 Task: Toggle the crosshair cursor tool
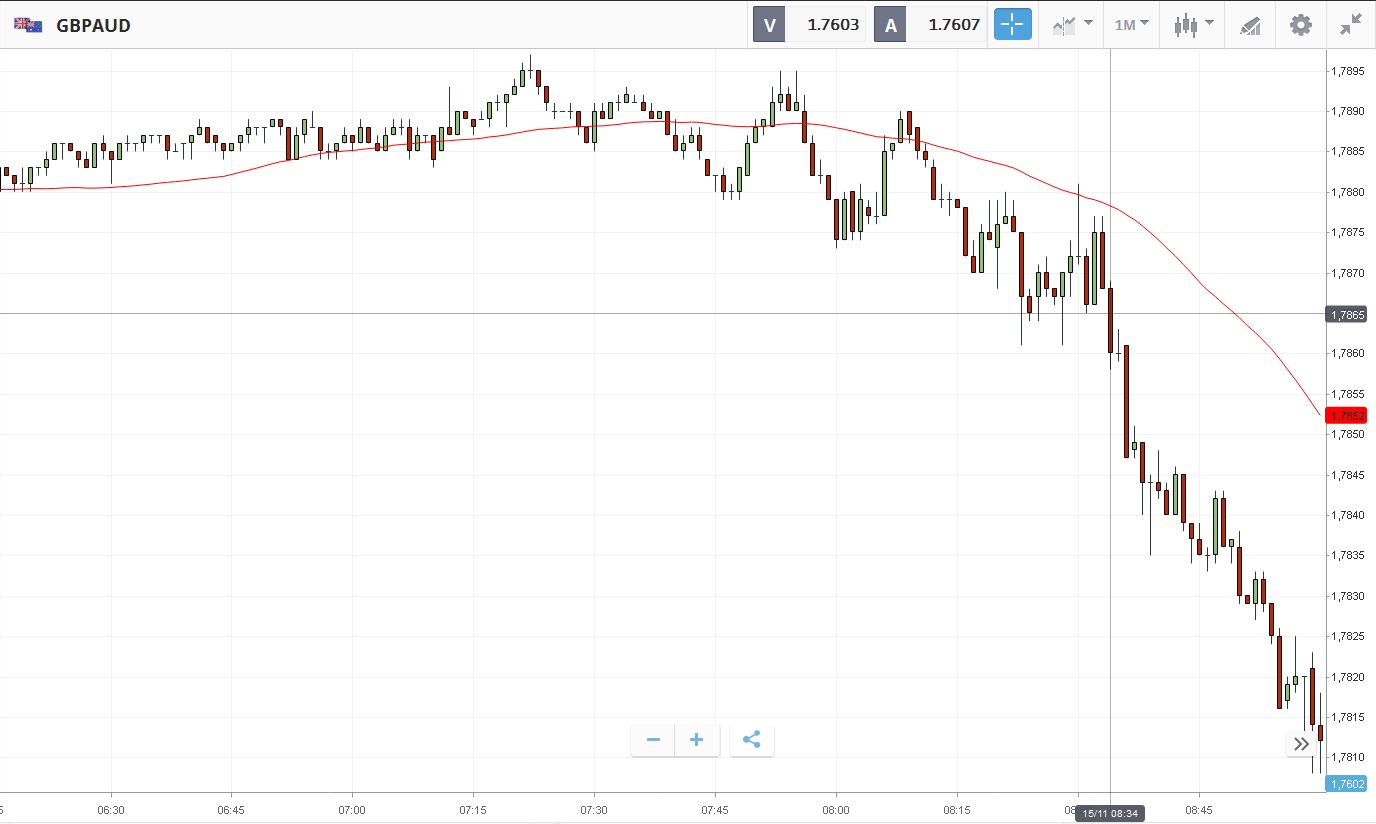pyautogui.click(x=1012, y=25)
